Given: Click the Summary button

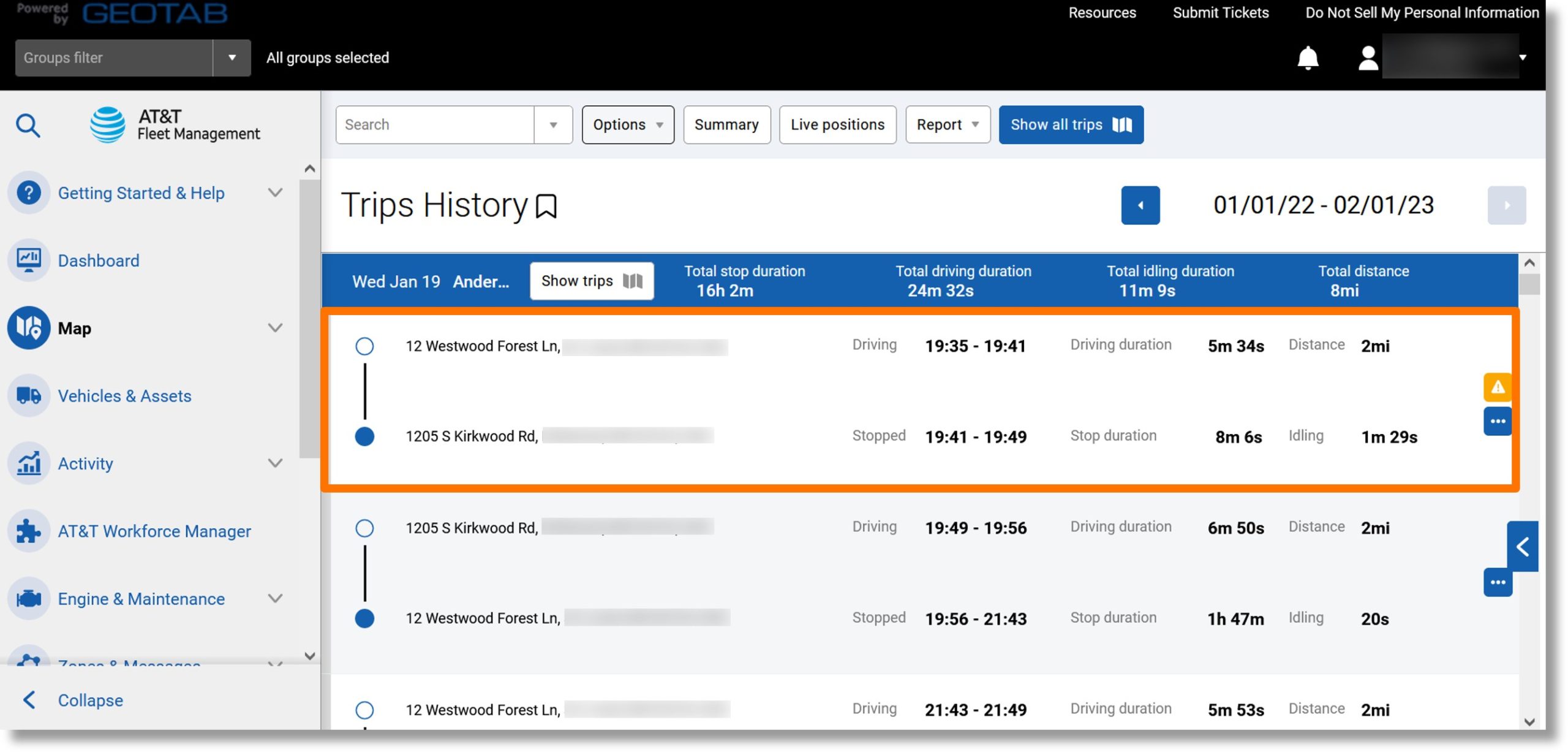Looking at the screenshot, I should (x=726, y=125).
